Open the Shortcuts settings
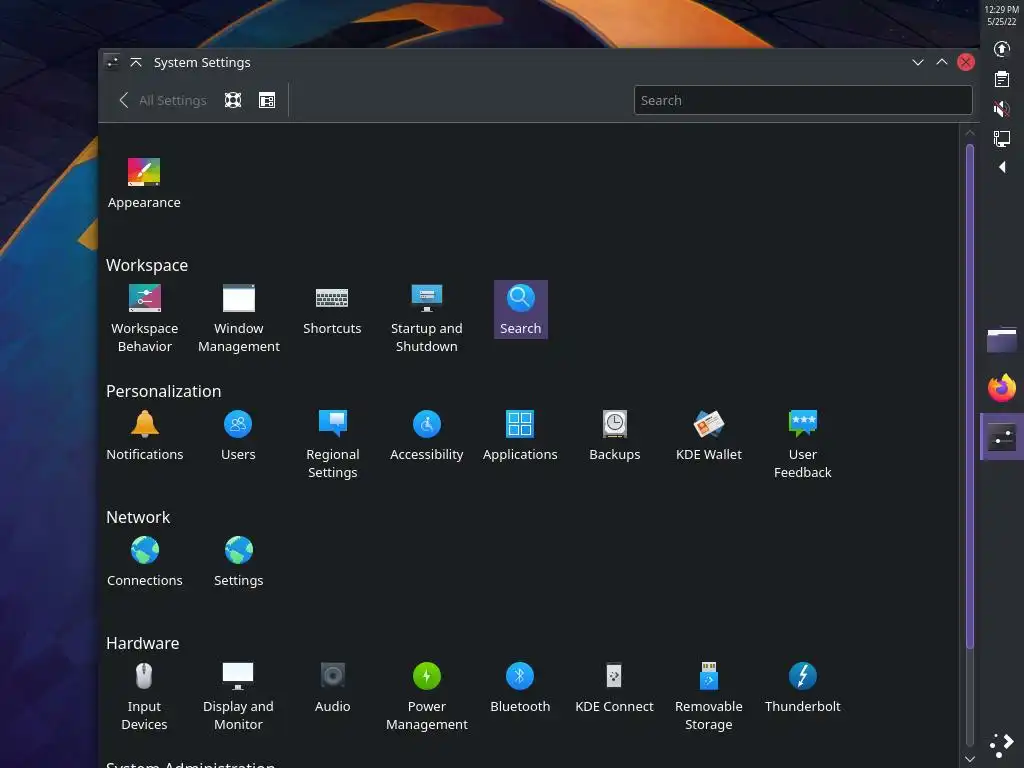Screen dimensions: 1024x768 tap(332, 310)
